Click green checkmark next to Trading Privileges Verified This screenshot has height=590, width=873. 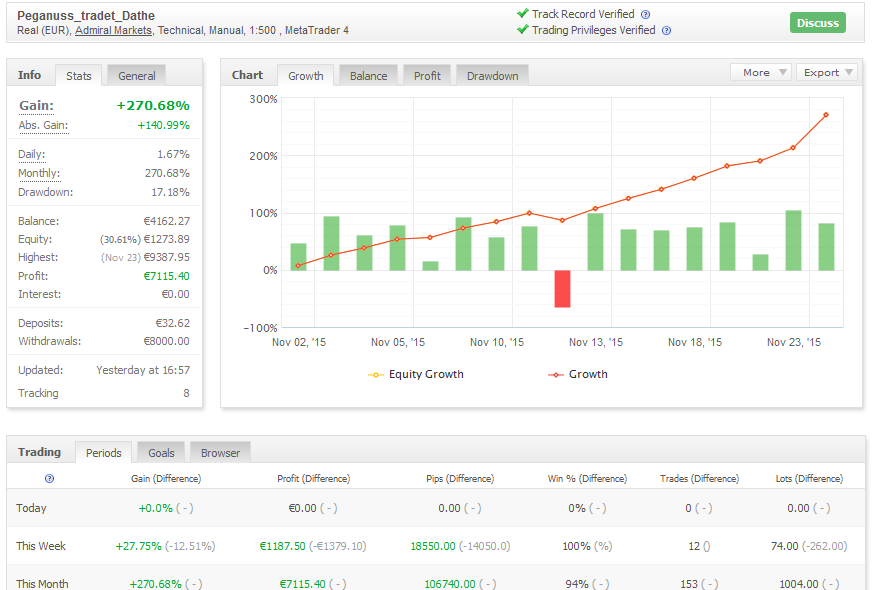coord(522,30)
